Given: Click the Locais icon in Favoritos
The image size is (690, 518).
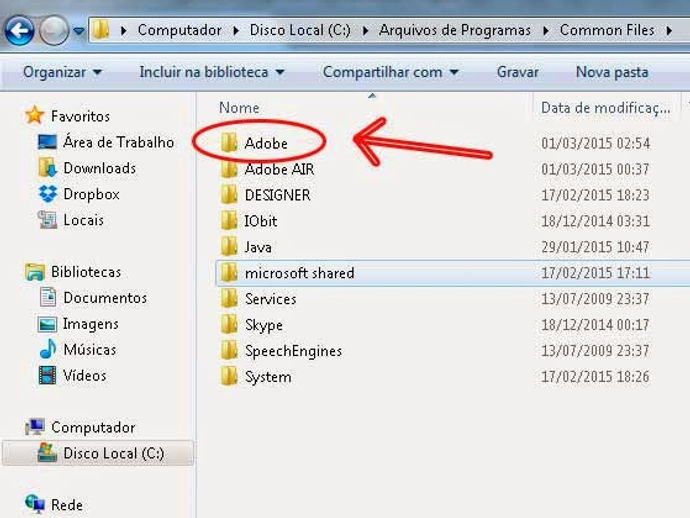Looking at the screenshot, I should [48, 220].
